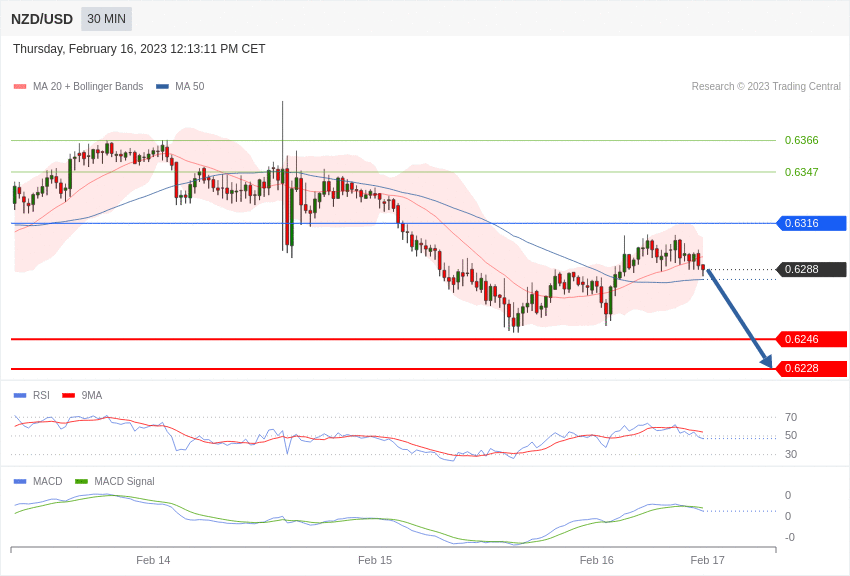Click the MACD Signal green swatch

(81, 481)
